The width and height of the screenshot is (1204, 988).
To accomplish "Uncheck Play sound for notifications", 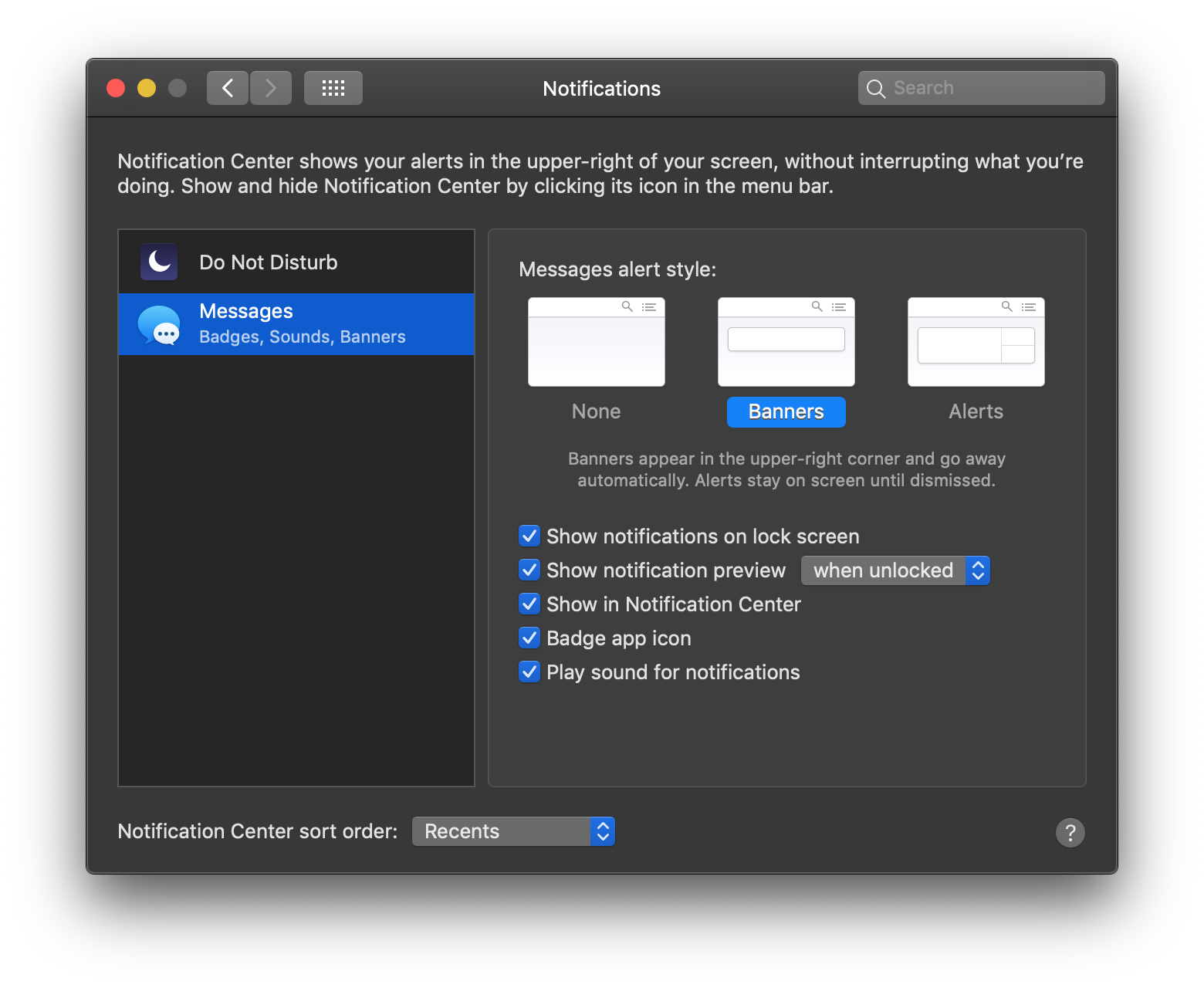I will [x=529, y=672].
